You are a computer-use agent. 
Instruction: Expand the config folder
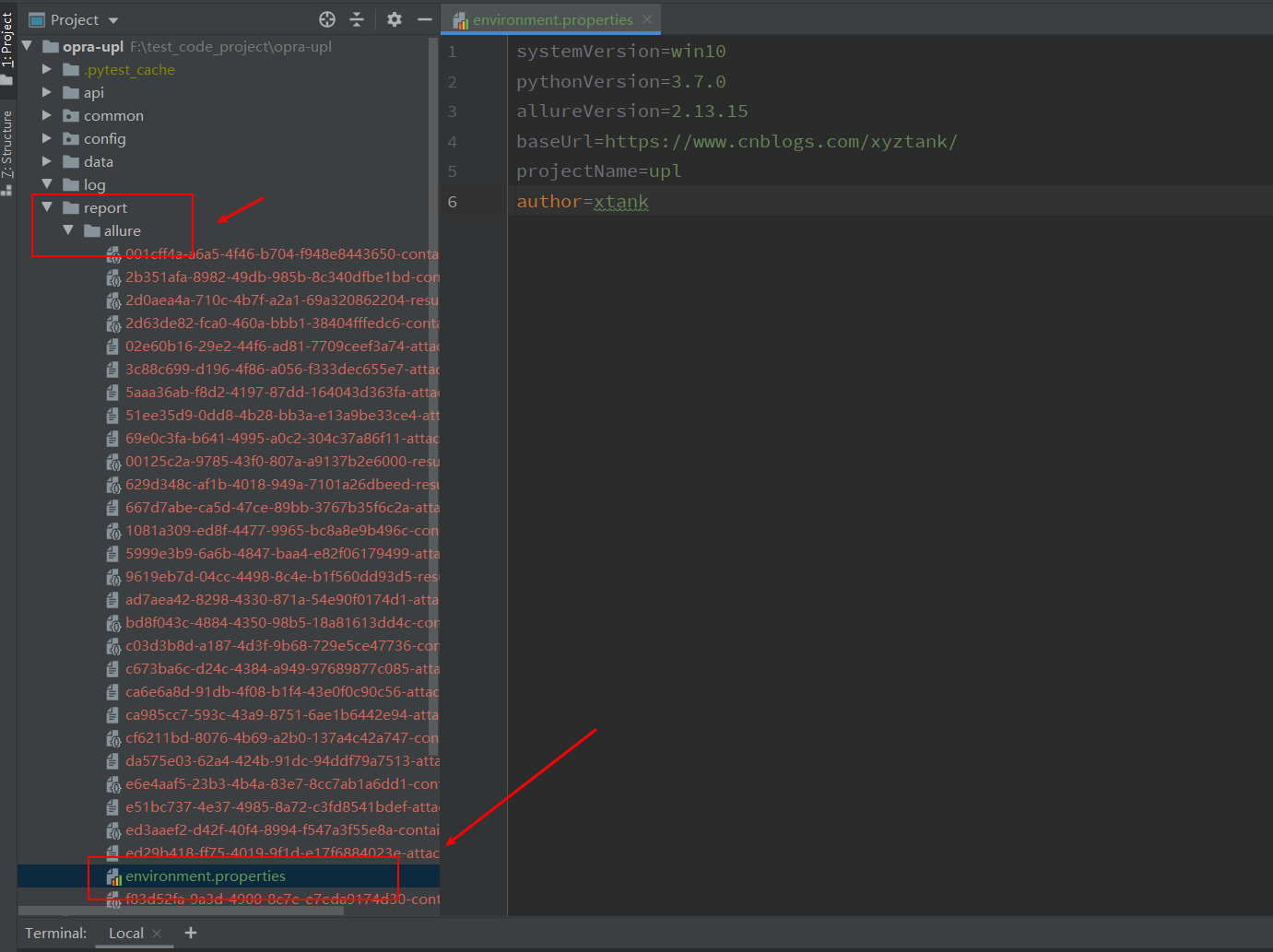pos(47,138)
